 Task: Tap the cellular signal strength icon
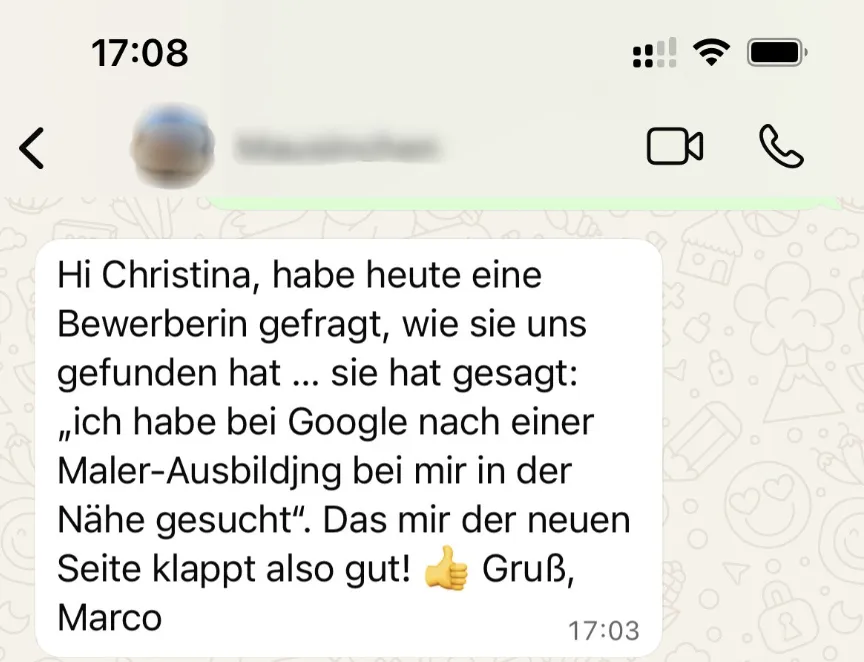(655, 53)
